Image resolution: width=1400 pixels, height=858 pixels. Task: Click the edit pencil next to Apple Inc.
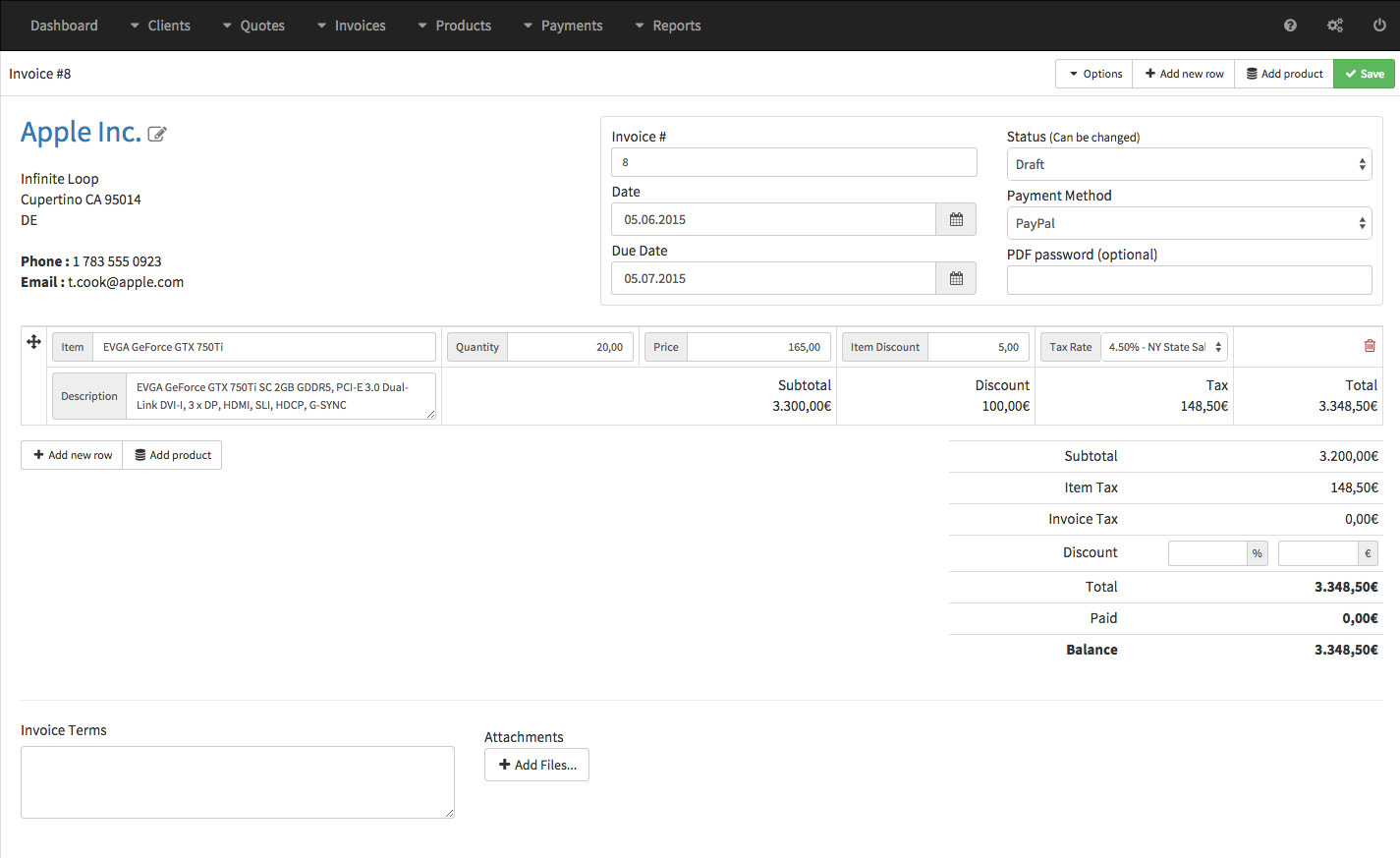(157, 134)
